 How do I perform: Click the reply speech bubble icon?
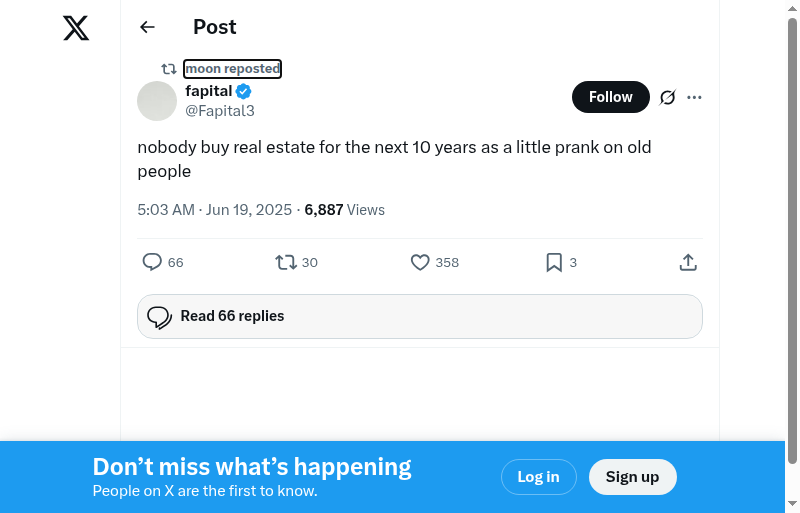click(152, 262)
